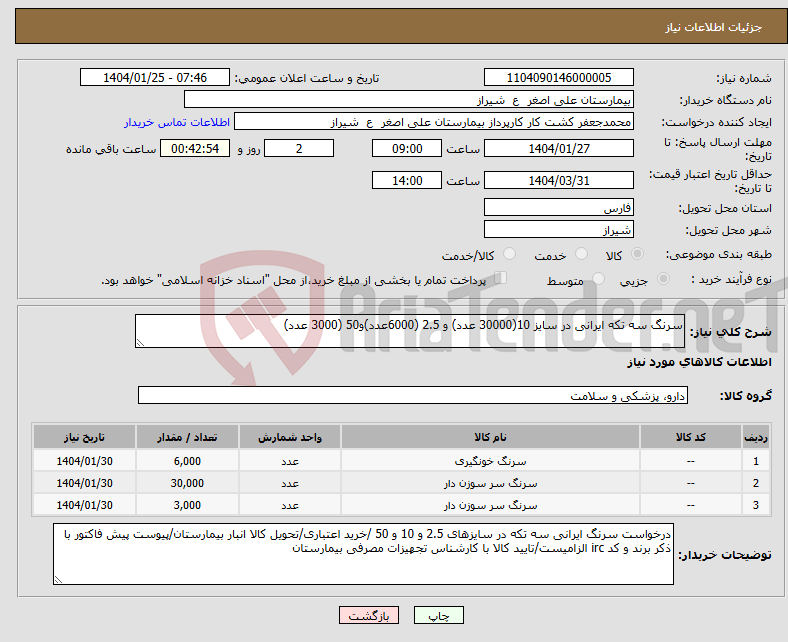This screenshot has width=788, height=642.
Task: Toggle the Islamic treasury payment checkbox
Action: pos(500,278)
